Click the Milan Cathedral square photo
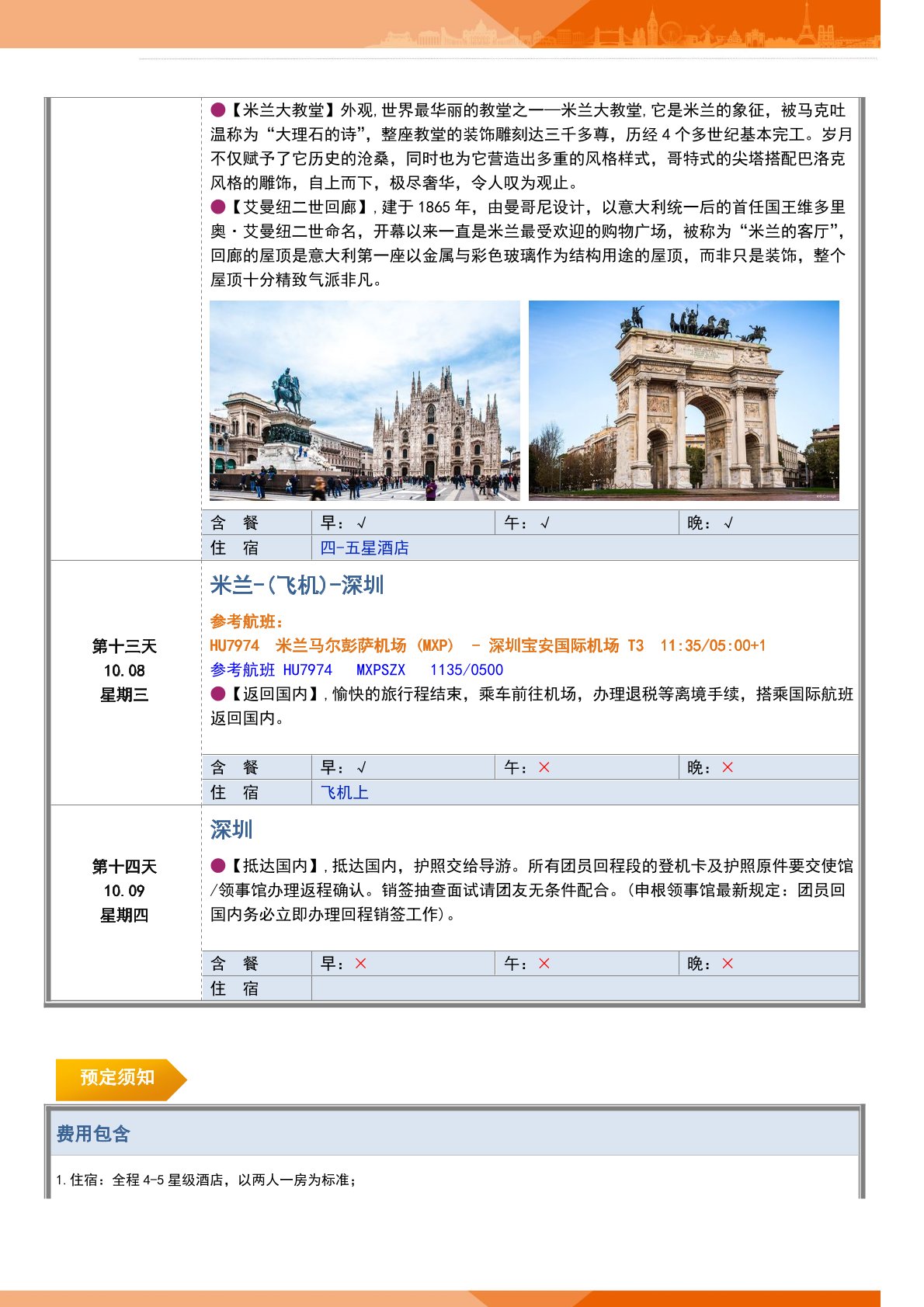 coord(364,400)
